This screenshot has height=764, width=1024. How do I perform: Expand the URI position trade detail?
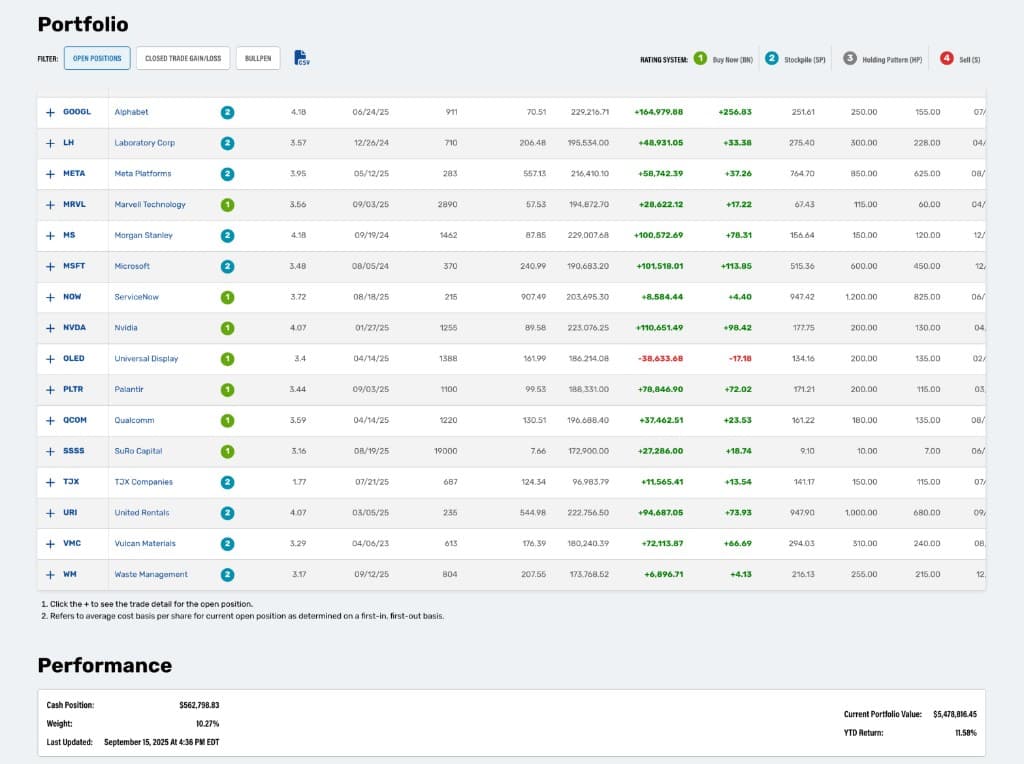click(50, 513)
